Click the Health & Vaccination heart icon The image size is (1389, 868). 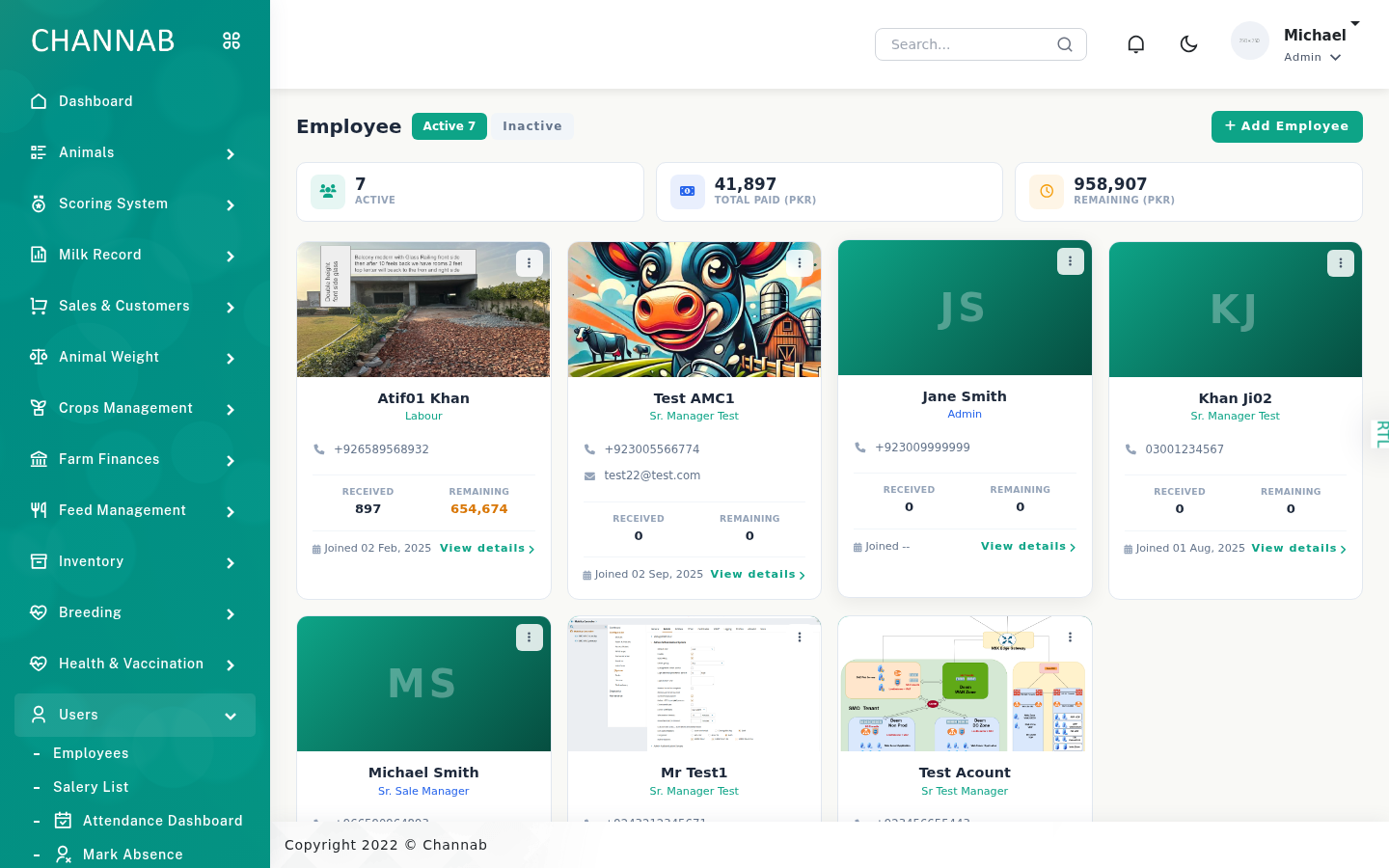pos(39,664)
